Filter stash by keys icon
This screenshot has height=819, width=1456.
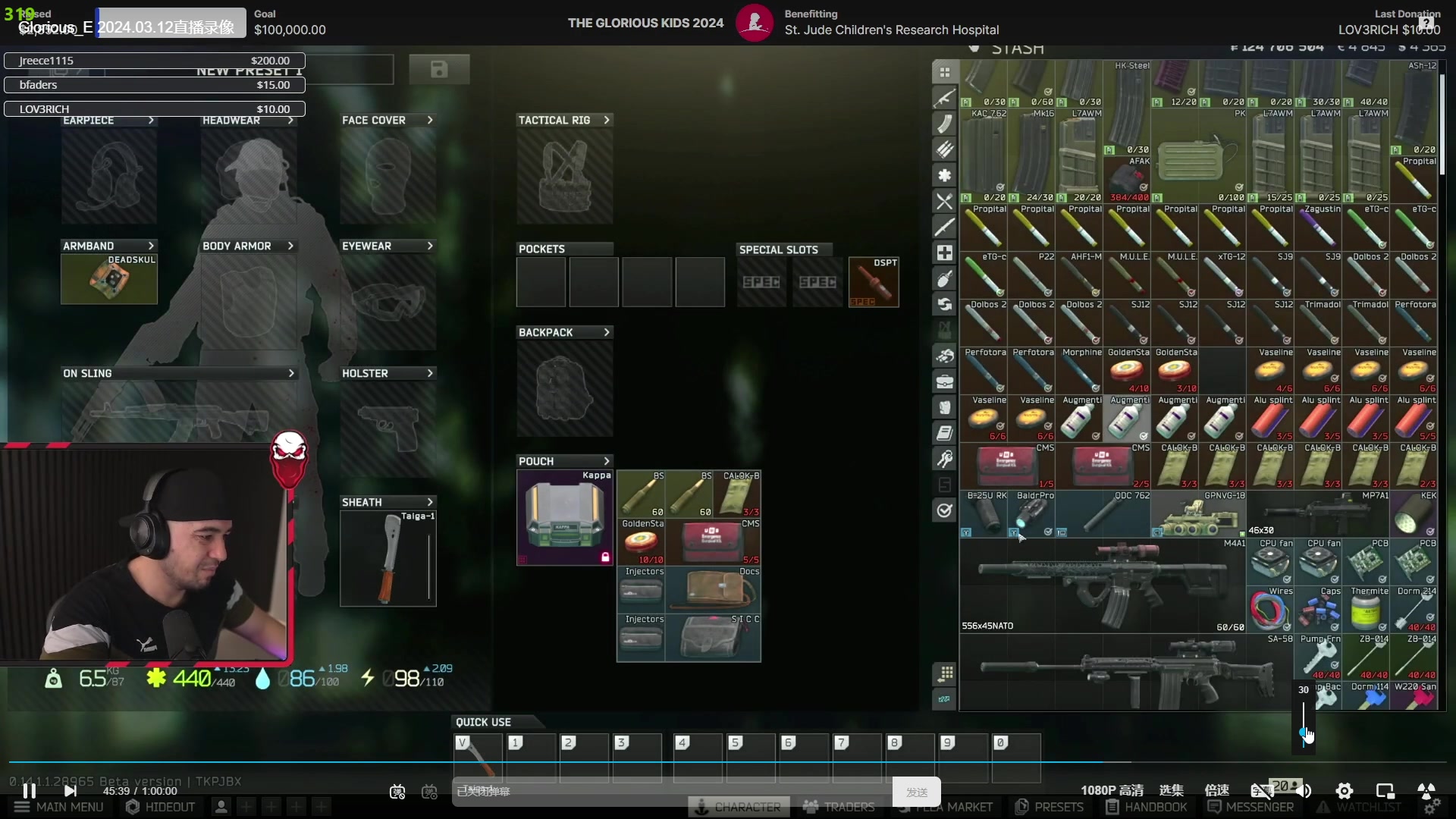[945, 459]
